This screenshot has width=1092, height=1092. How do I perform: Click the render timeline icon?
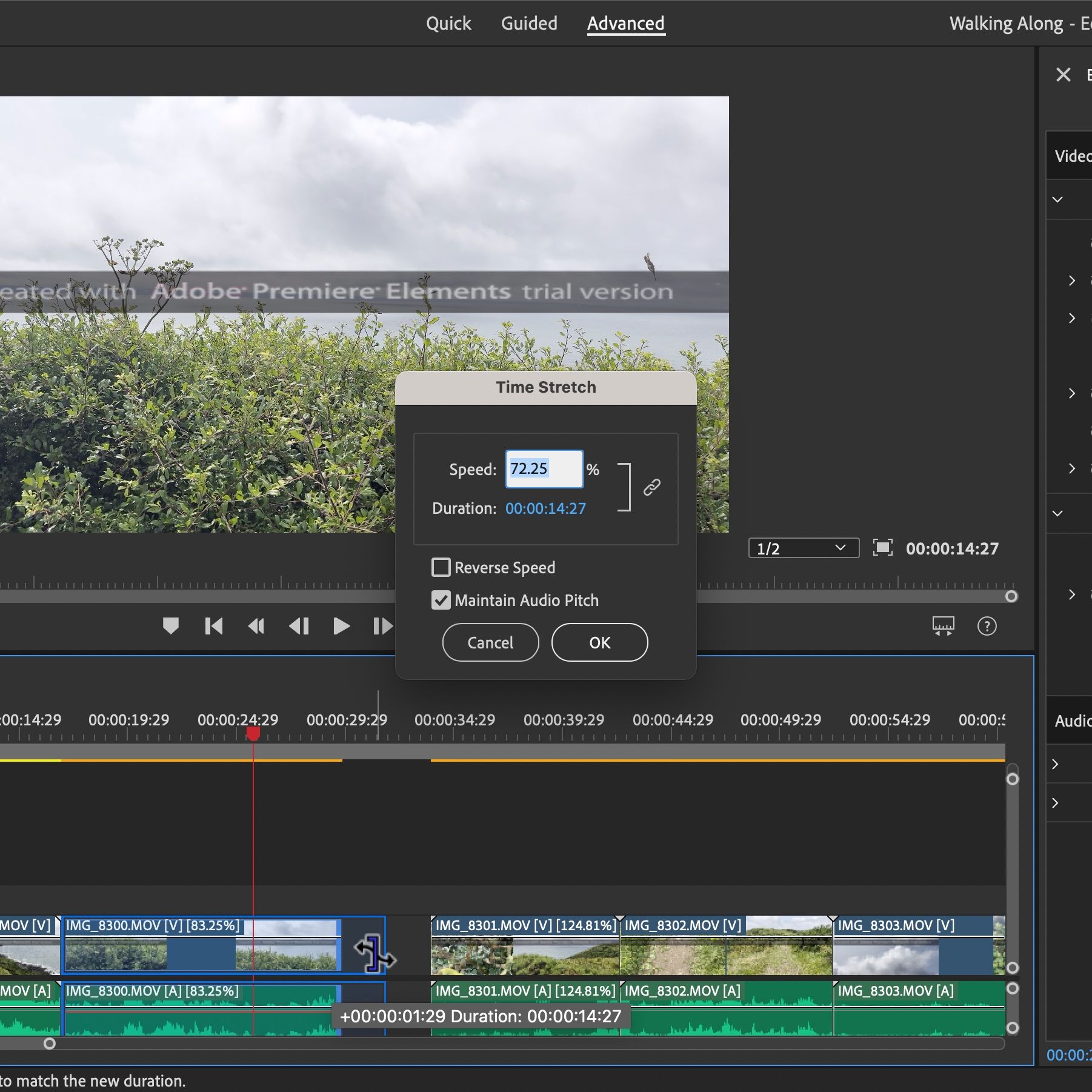point(943,626)
